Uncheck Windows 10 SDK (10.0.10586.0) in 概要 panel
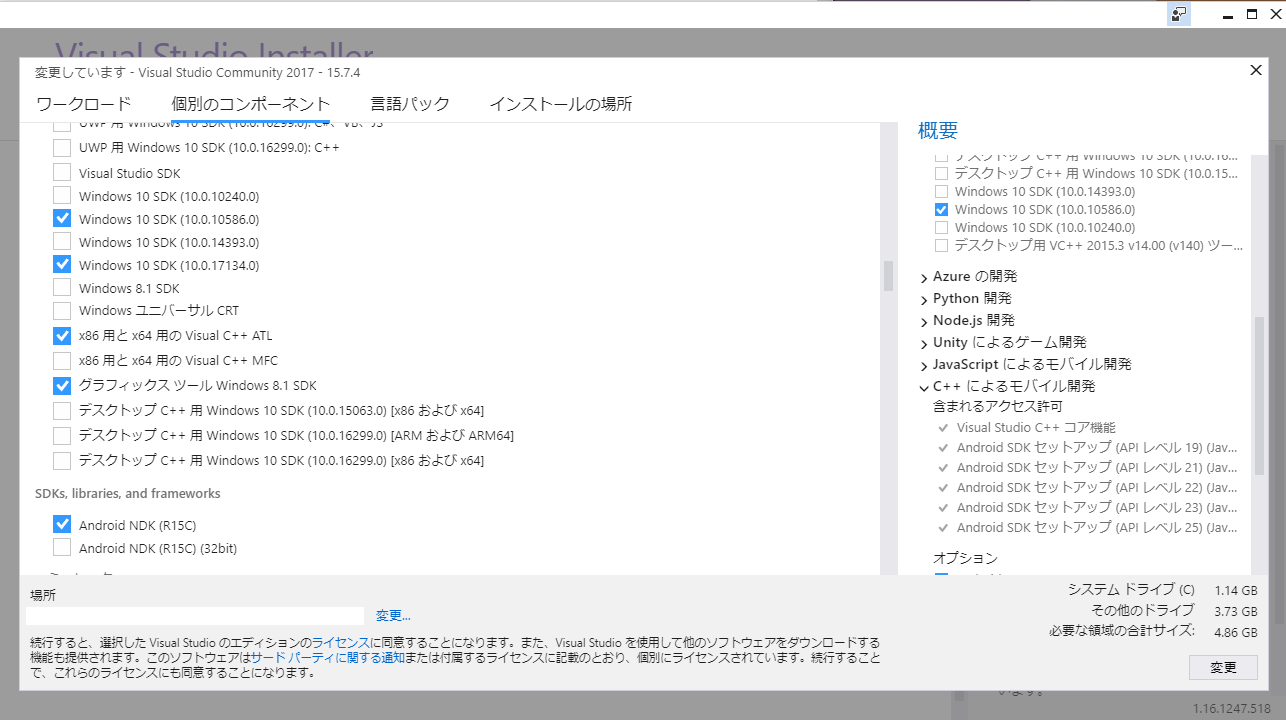Image resolution: width=1286 pixels, height=720 pixels. 941,209
